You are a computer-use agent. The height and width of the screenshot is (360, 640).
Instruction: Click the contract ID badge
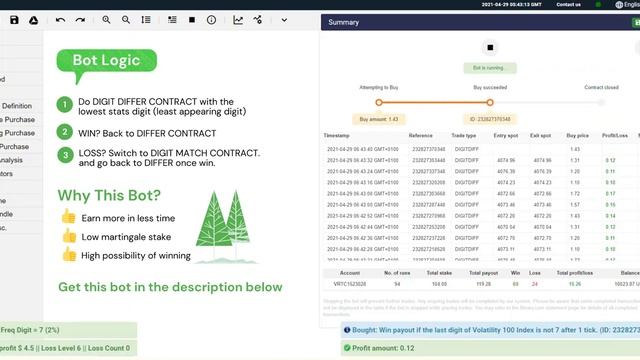[x=490, y=119]
